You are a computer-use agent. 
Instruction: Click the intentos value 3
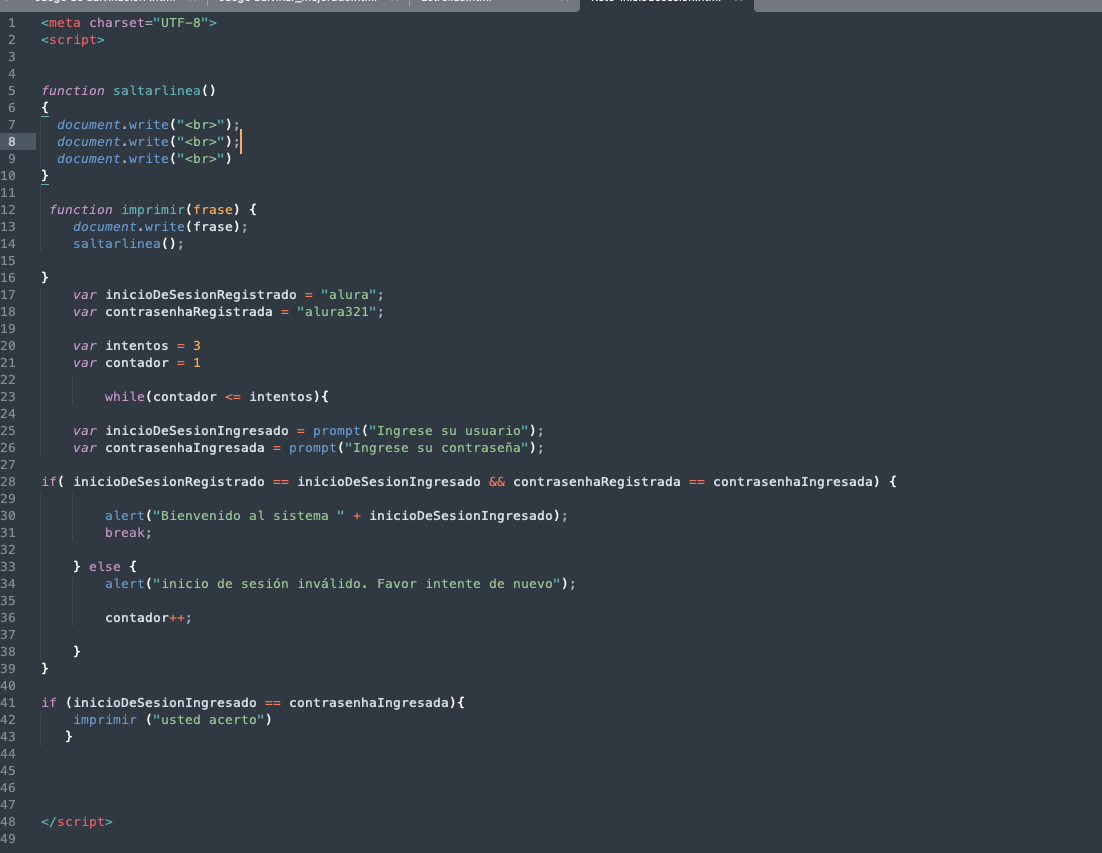click(197, 346)
